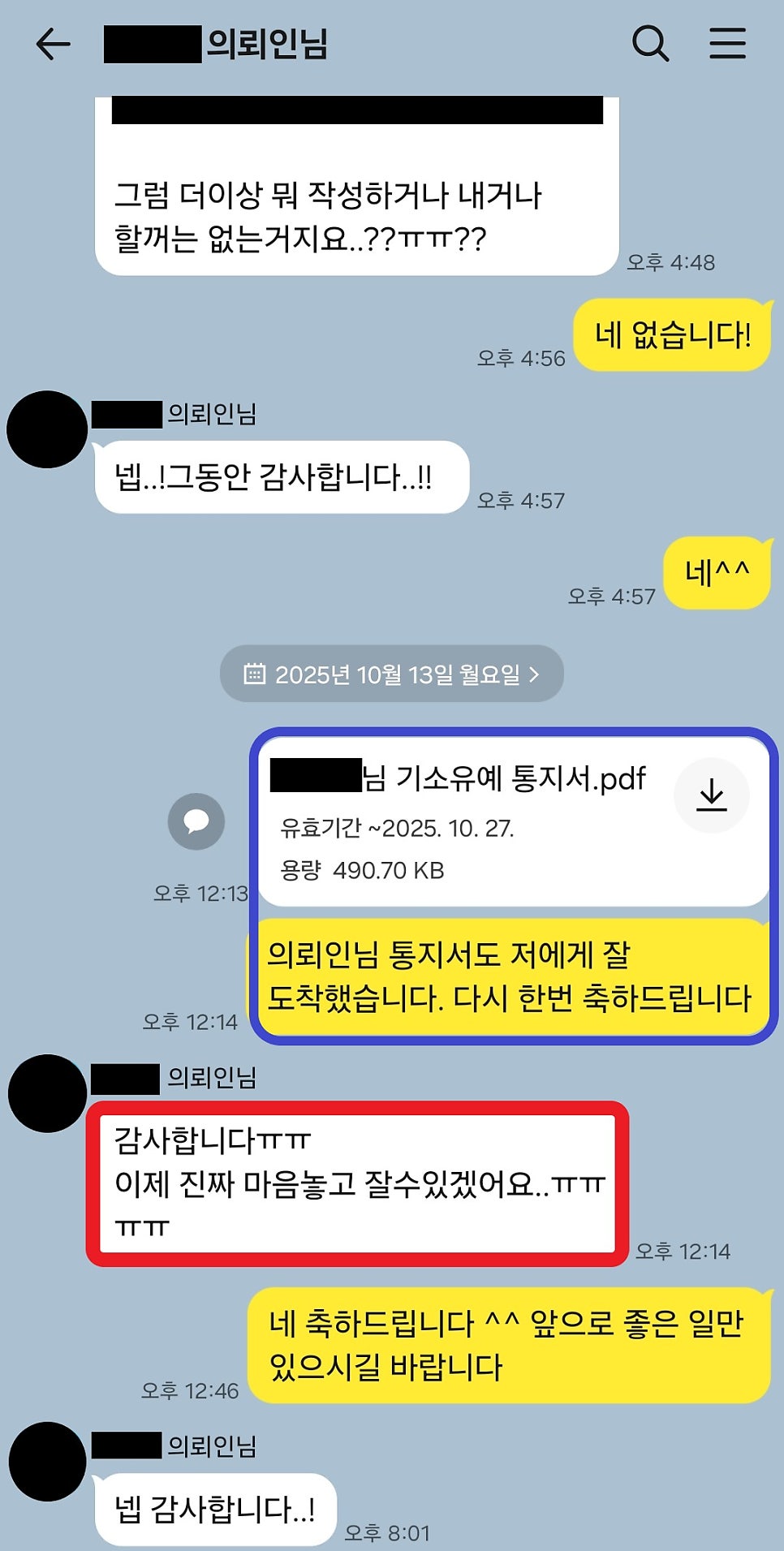Tap the reply bubble icon beside the PDF
Screen dimensions: 784x1551
[196, 821]
